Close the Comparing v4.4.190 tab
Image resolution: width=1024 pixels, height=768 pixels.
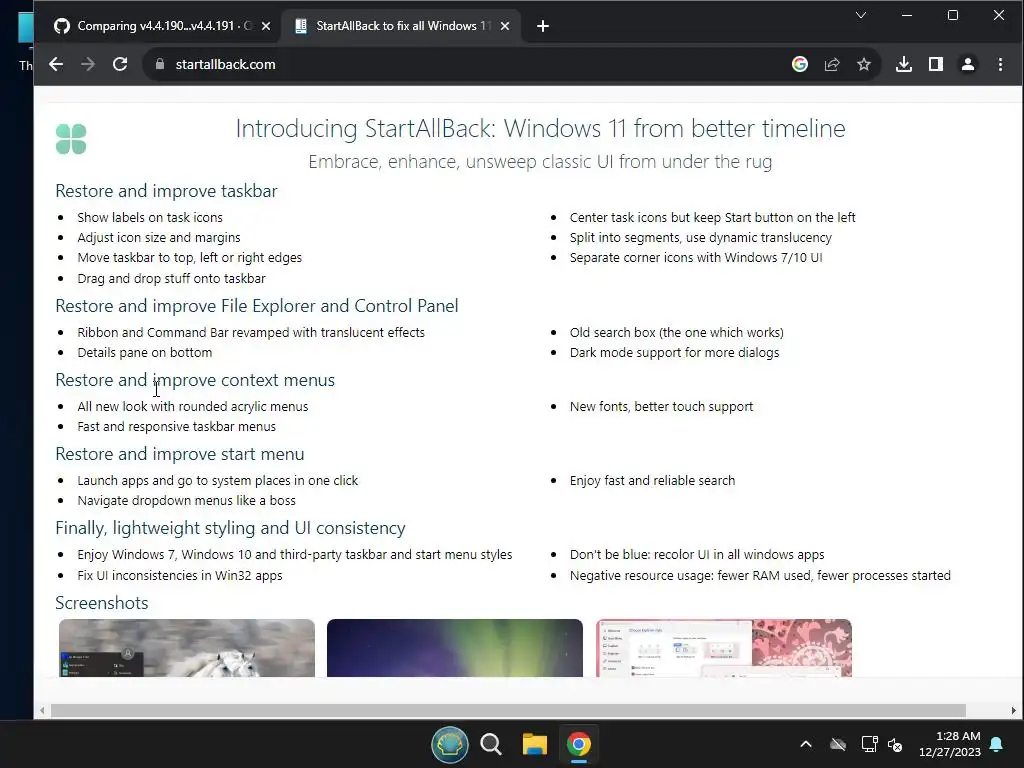266,26
